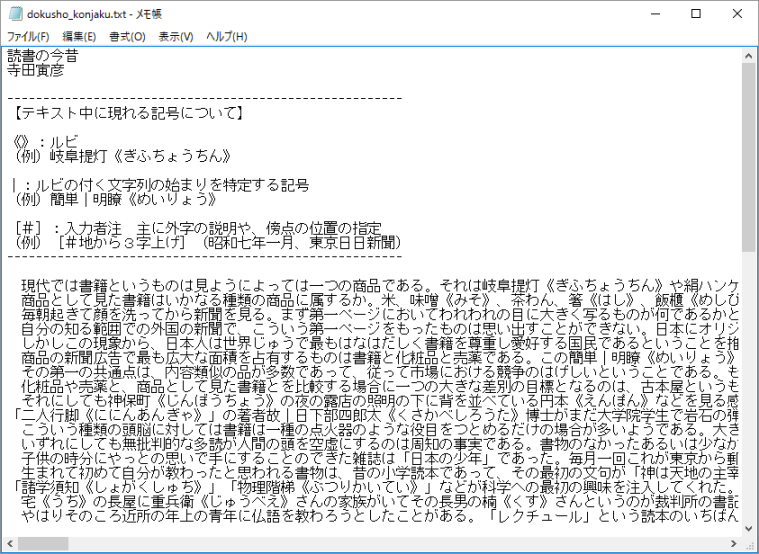
Task: Click the vertical scrollbar down arrow
Action: [x=748, y=529]
